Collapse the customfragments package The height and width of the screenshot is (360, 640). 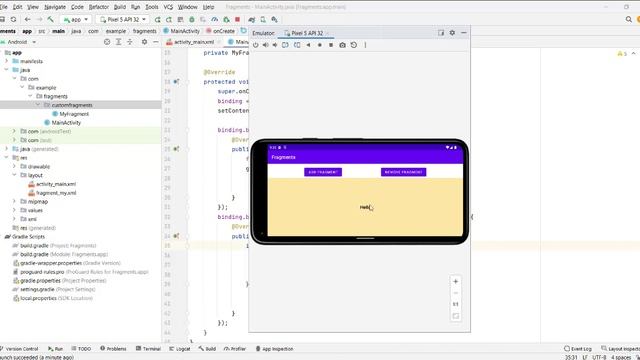(38, 105)
